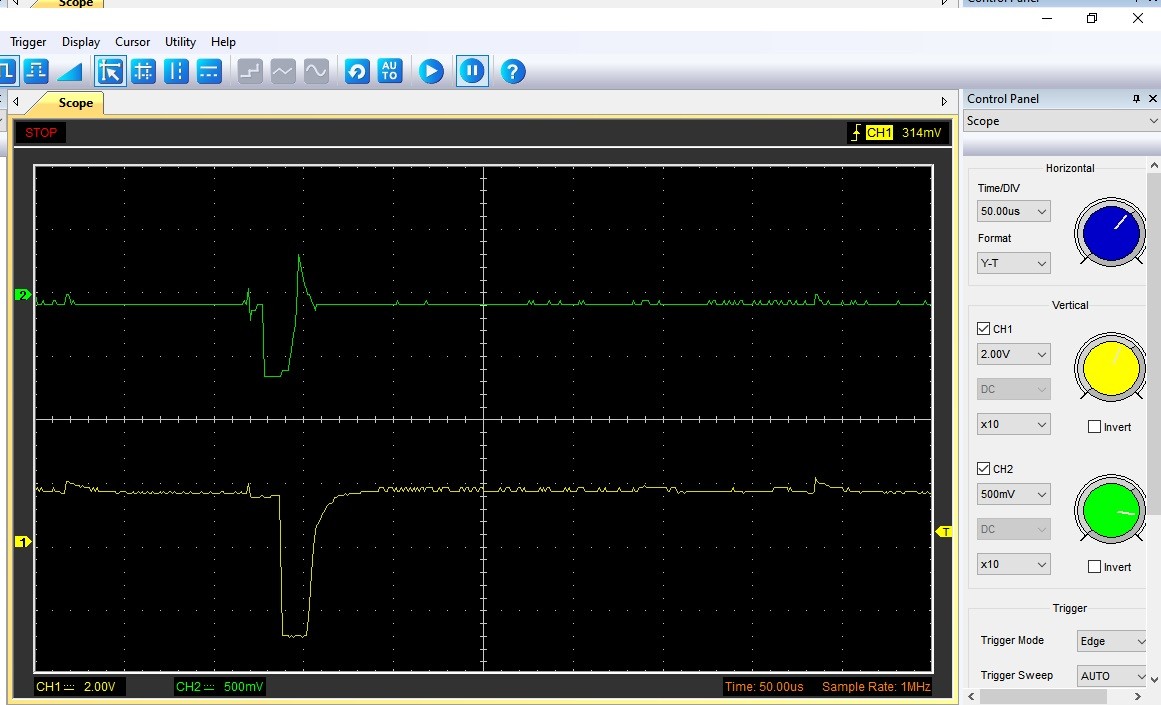This screenshot has height=705, width=1161.
Task: Open the CH2 500mV volts dropdown
Action: 1013,494
